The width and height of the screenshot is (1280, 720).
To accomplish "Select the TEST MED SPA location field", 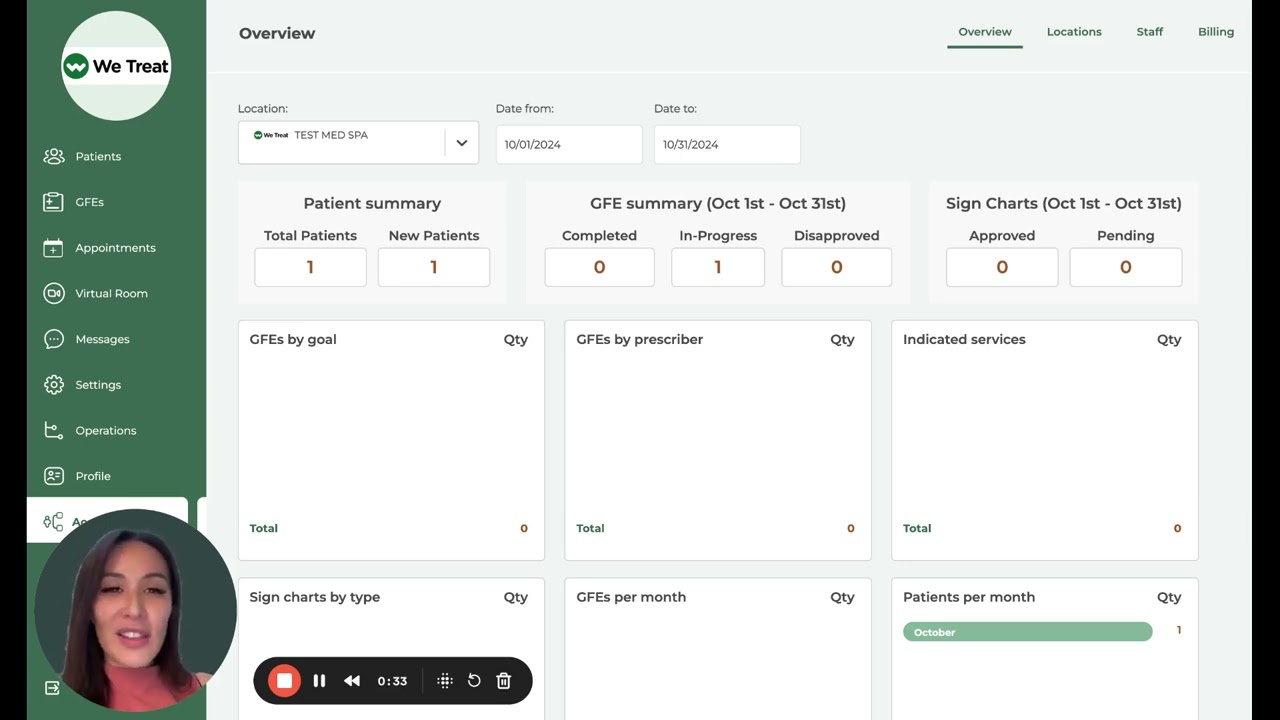I will (358, 143).
